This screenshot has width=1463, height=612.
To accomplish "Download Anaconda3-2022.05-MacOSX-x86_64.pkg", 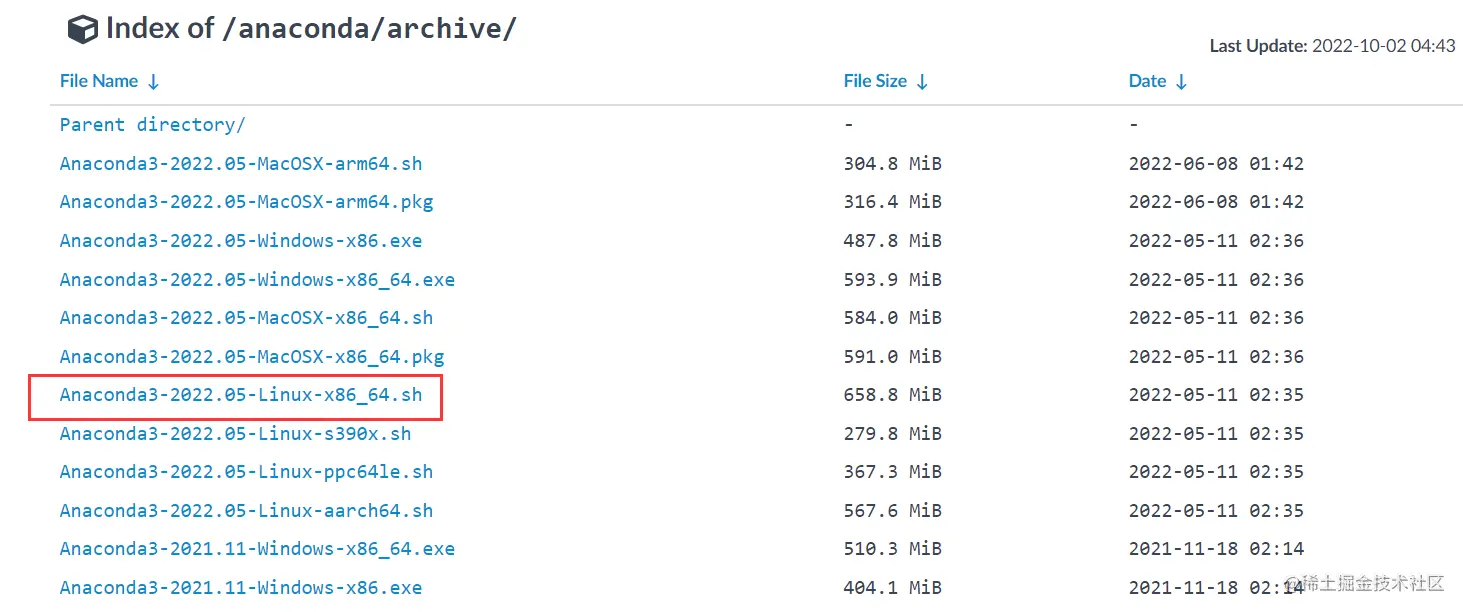I will click(252, 357).
